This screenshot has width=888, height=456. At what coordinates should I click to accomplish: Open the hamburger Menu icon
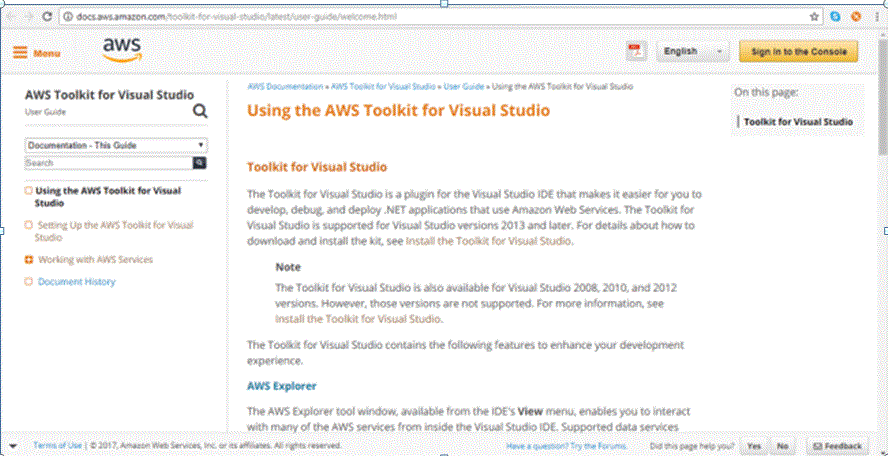coord(20,53)
